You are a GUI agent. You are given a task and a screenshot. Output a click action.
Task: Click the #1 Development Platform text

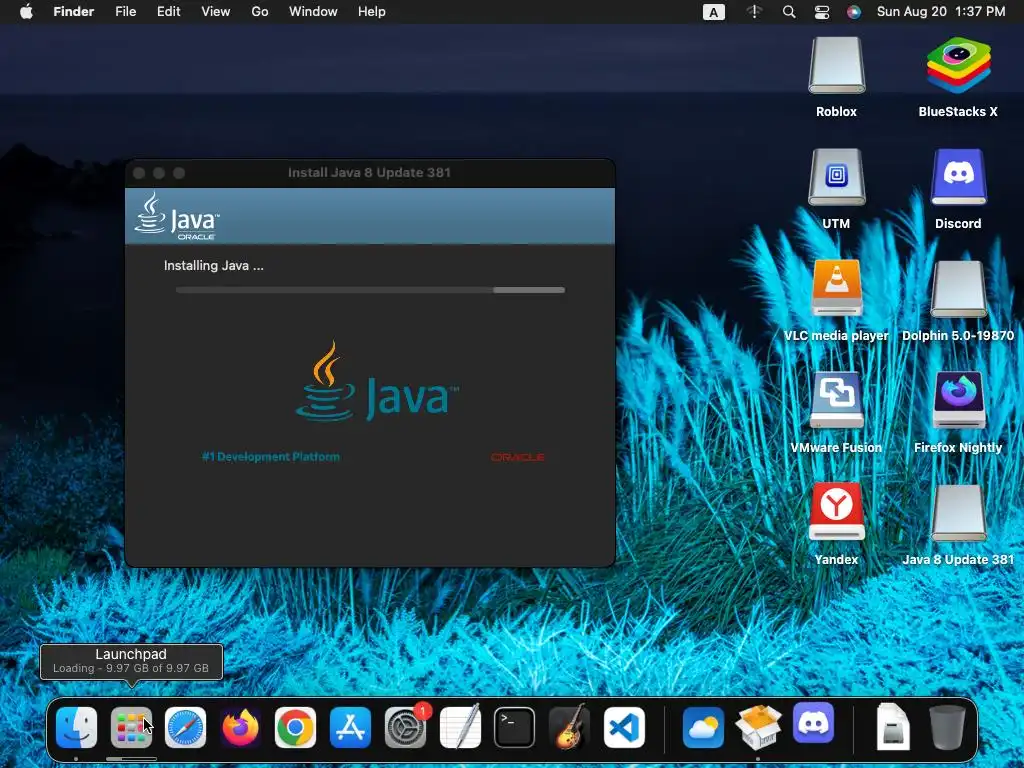point(270,456)
